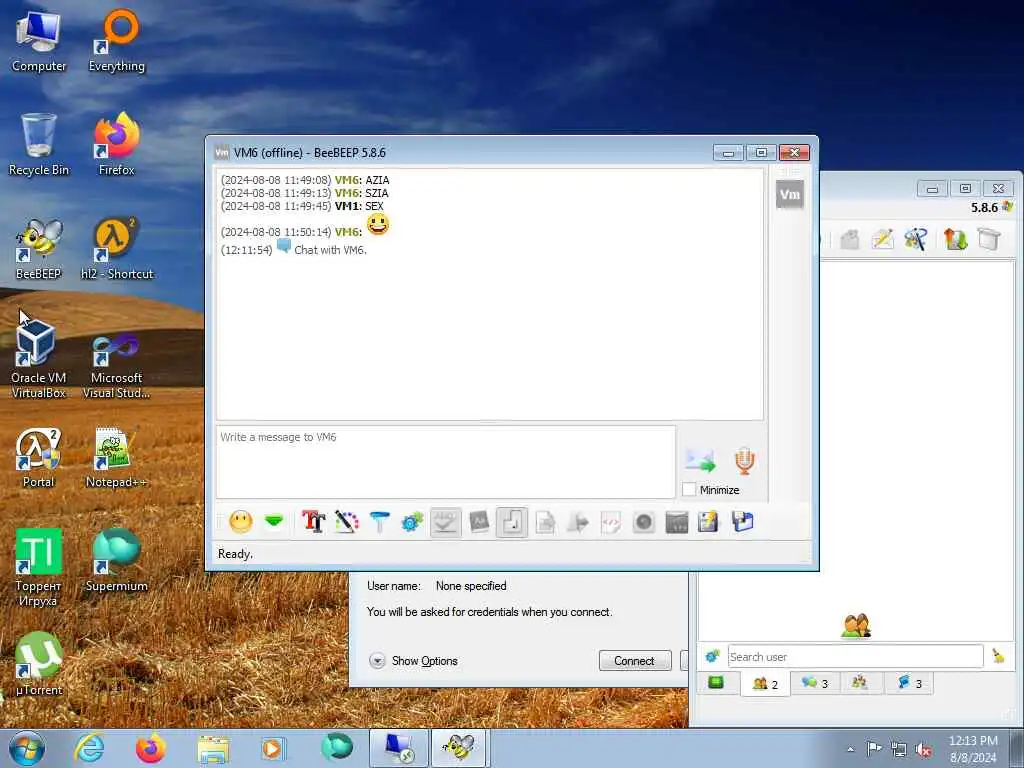The width and height of the screenshot is (1024, 768).
Task: Switch to the blue-flag tab showing 3
Action: [x=910, y=683]
